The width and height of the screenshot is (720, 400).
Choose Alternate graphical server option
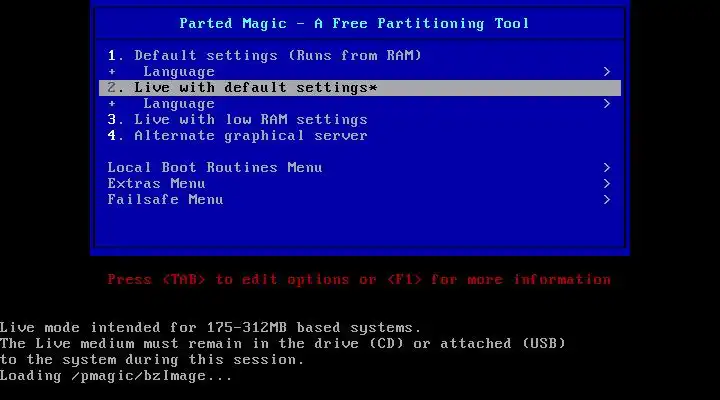click(x=360, y=136)
